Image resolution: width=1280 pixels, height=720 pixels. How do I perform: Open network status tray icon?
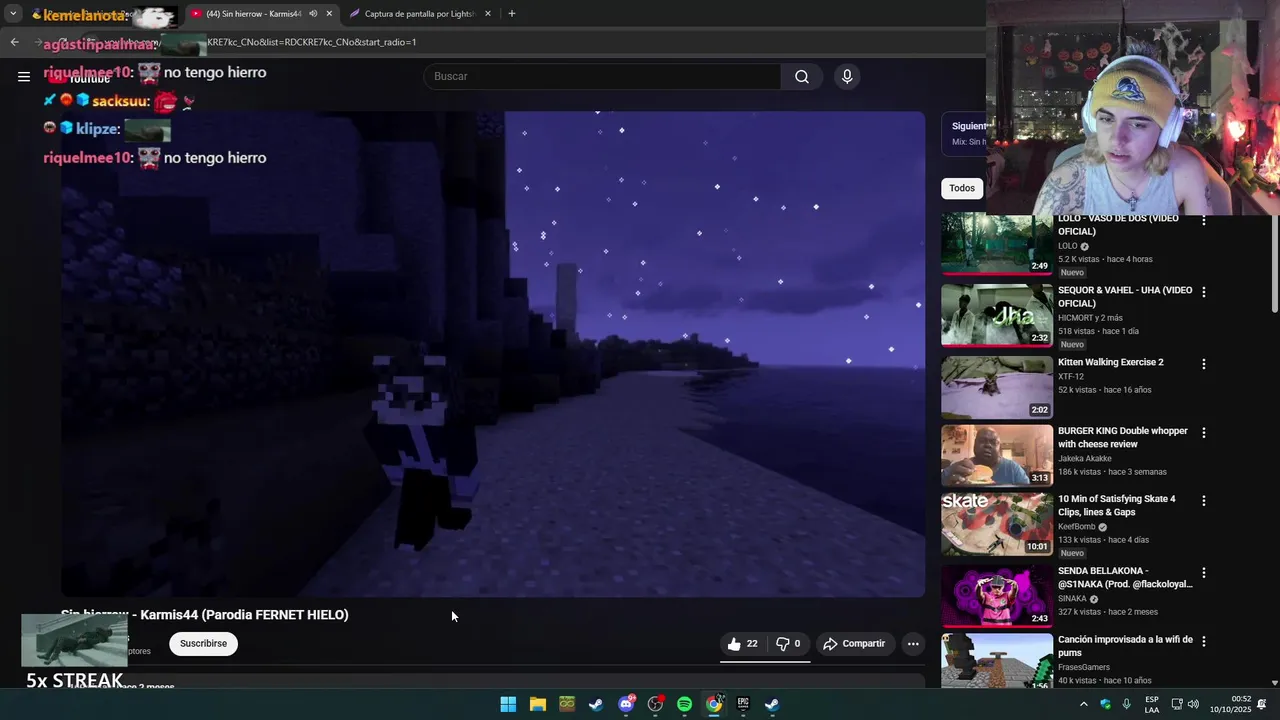click(x=1177, y=704)
